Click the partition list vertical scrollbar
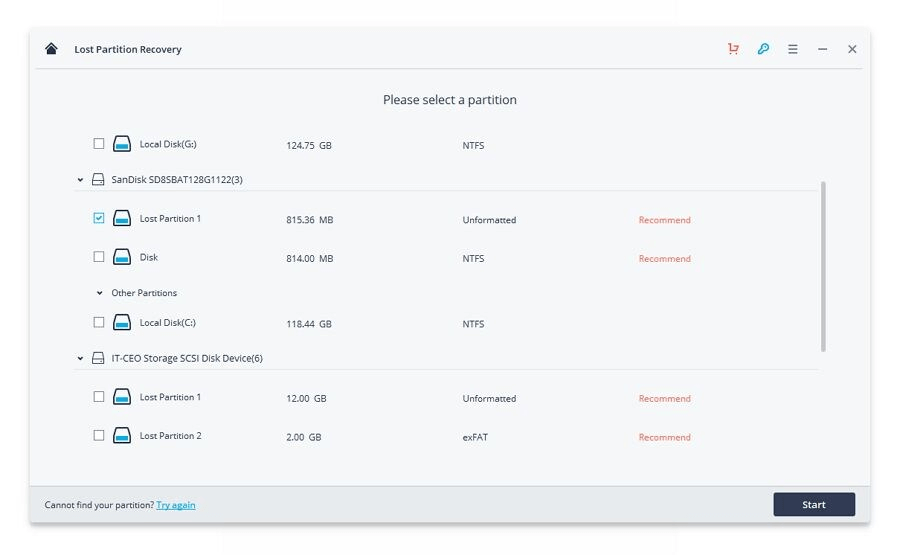900x555 pixels. pyautogui.click(x=824, y=265)
